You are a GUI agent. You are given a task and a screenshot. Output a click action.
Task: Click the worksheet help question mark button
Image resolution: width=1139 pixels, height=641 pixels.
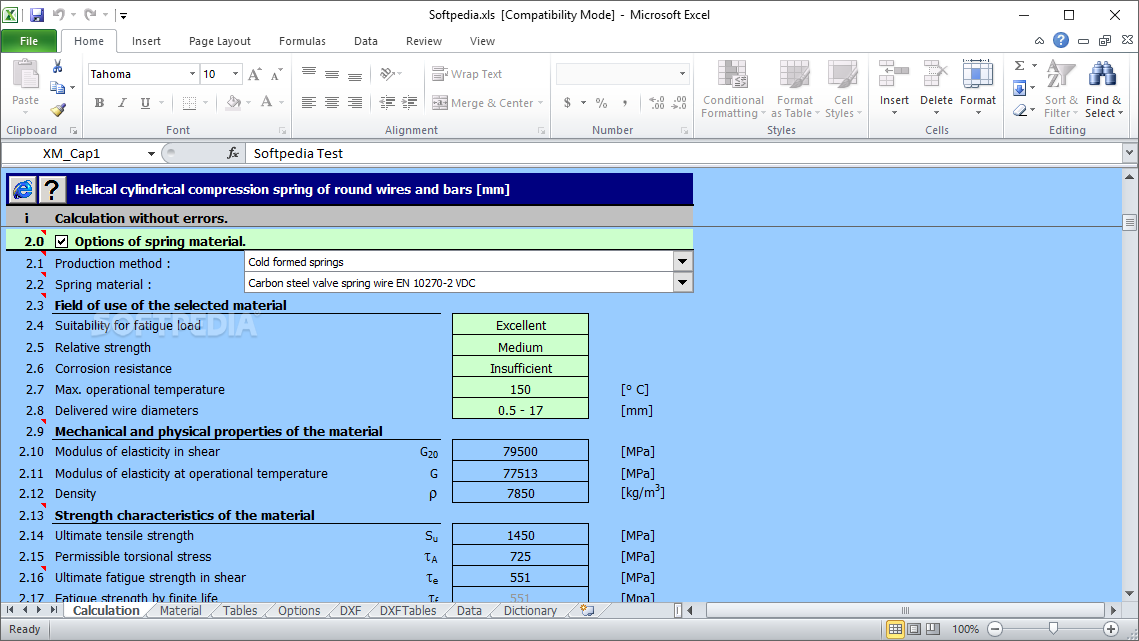(52, 190)
